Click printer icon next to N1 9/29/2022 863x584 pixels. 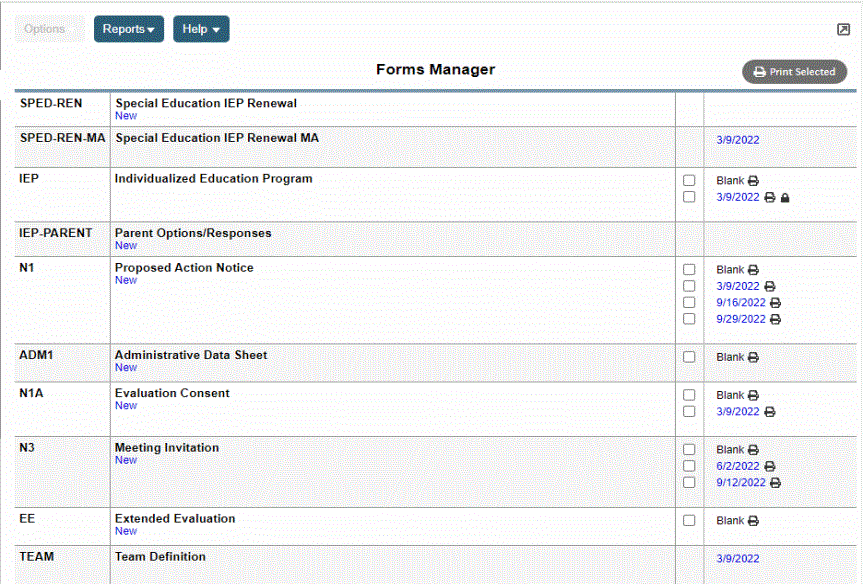coord(776,320)
